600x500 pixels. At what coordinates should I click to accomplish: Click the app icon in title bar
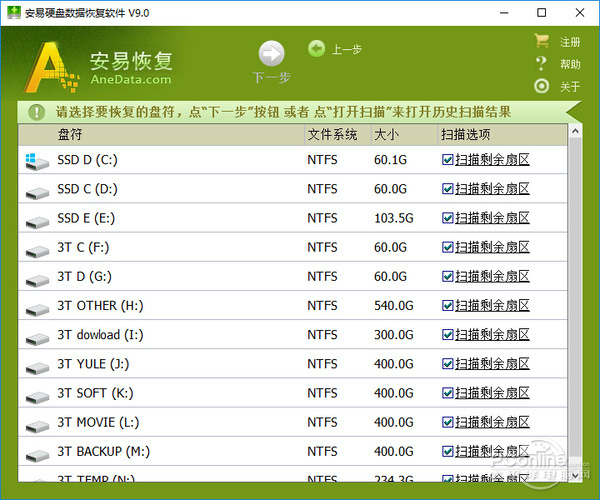[14, 13]
